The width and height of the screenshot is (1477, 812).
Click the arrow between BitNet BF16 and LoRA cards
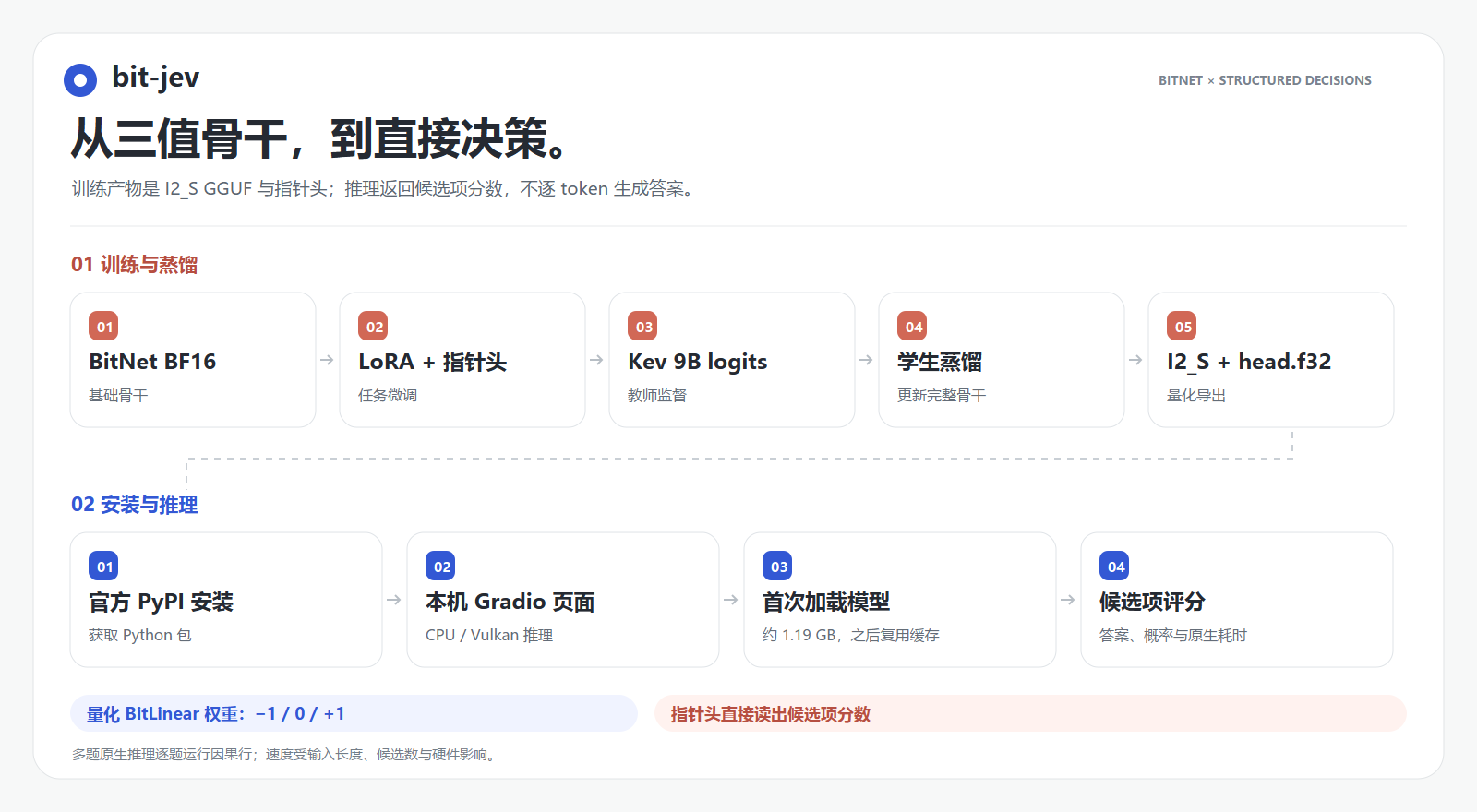pyautogui.click(x=327, y=360)
